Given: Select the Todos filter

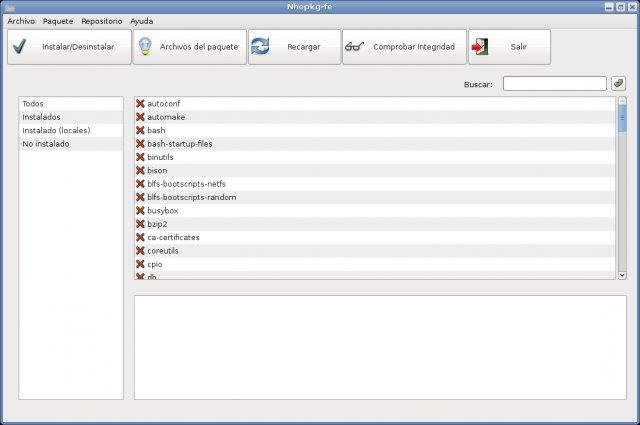Looking at the screenshot, I should pos(71,104).
